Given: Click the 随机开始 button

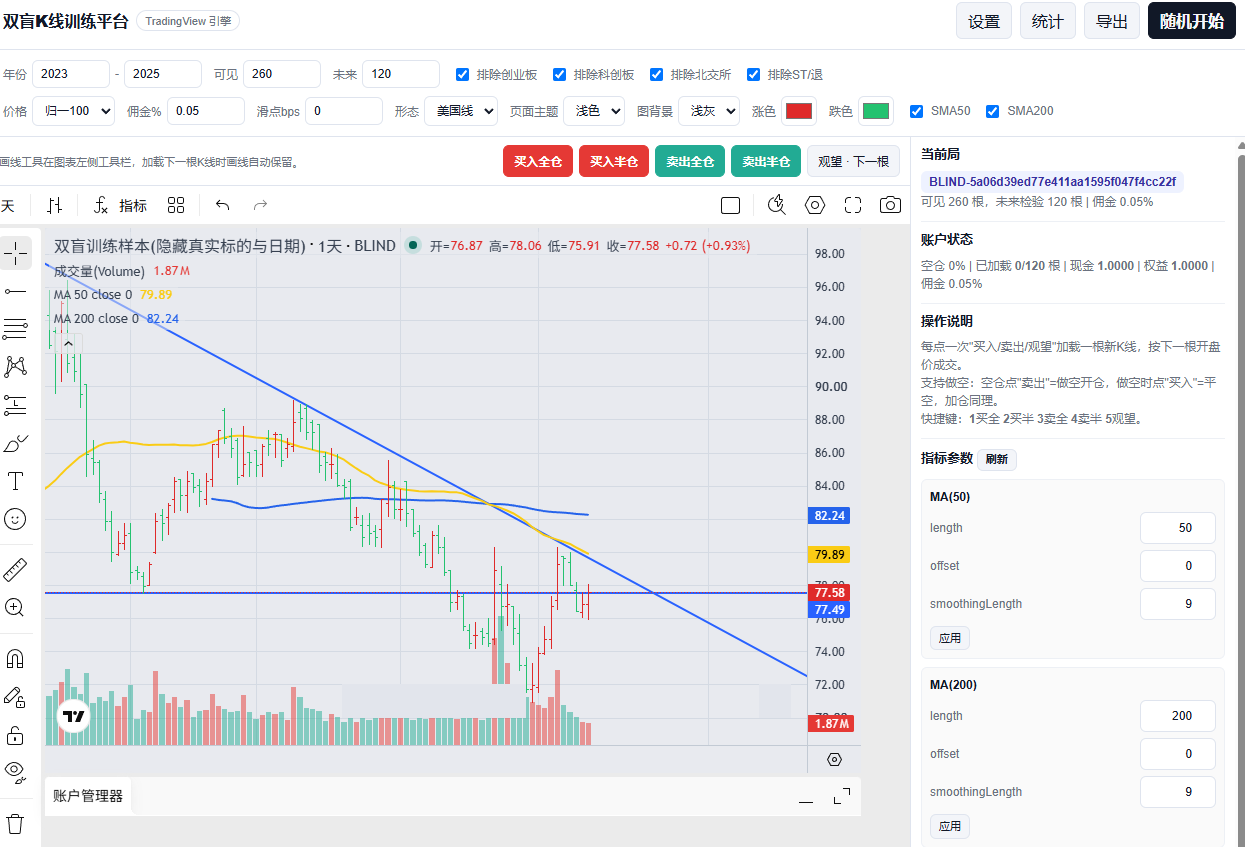Looking at the screenshot, I should click(1192, 21).
